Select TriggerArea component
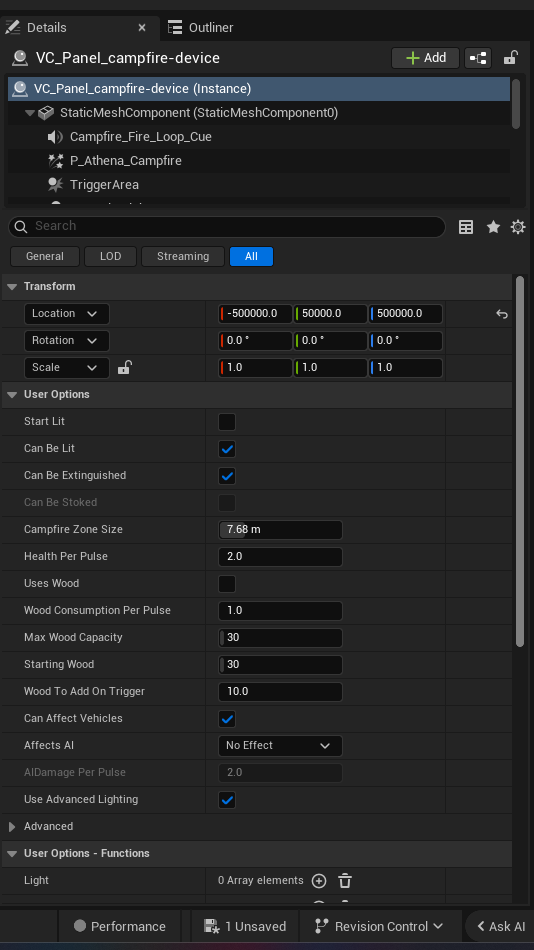The height and width of the screenshot is (950, 534). [104, 185]
